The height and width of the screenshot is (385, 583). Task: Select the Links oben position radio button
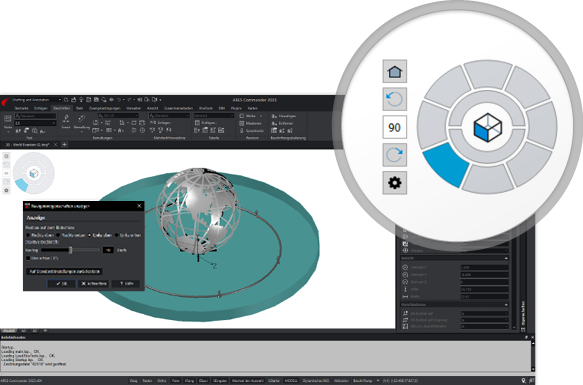89,235
